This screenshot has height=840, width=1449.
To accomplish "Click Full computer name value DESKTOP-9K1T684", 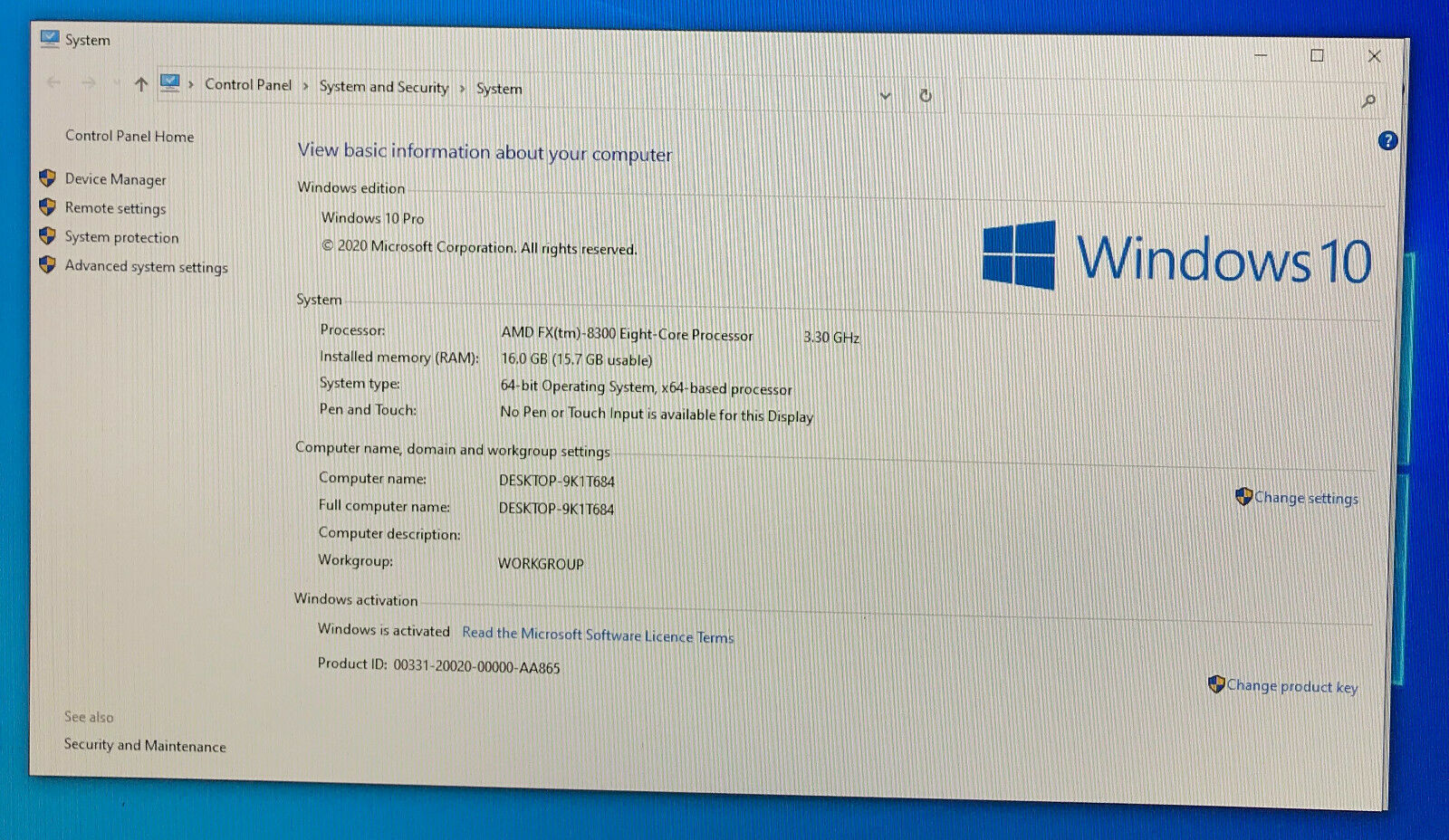I will click(x=556, y=509).
